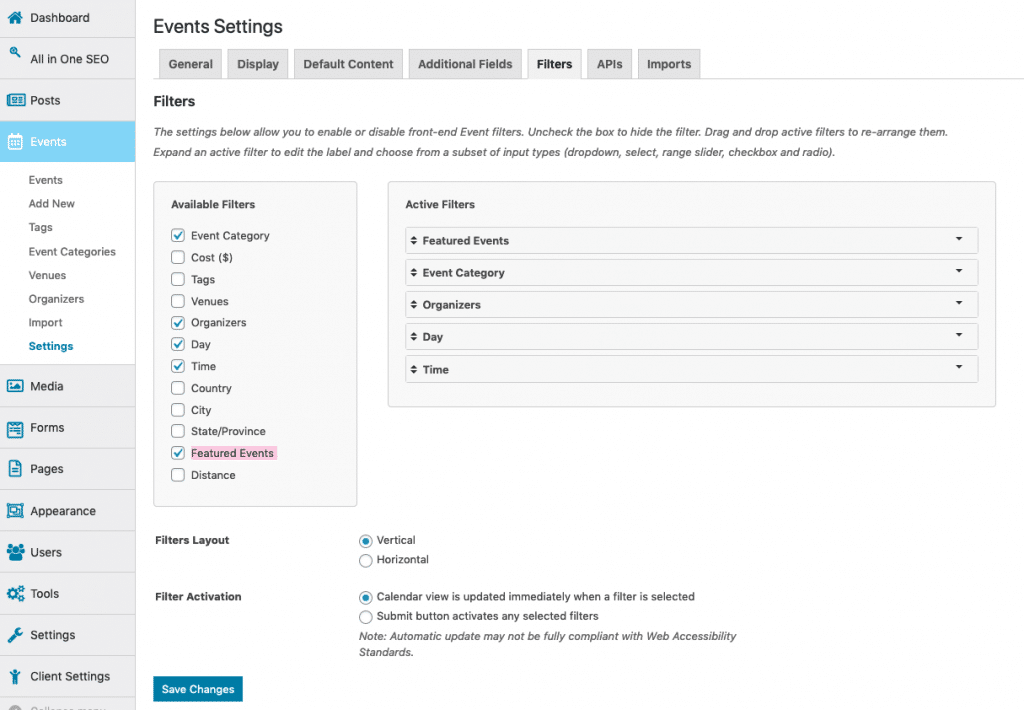Click the Media icon in sidebar
This screenshot has width=1024, height=710.
point(15,386)
